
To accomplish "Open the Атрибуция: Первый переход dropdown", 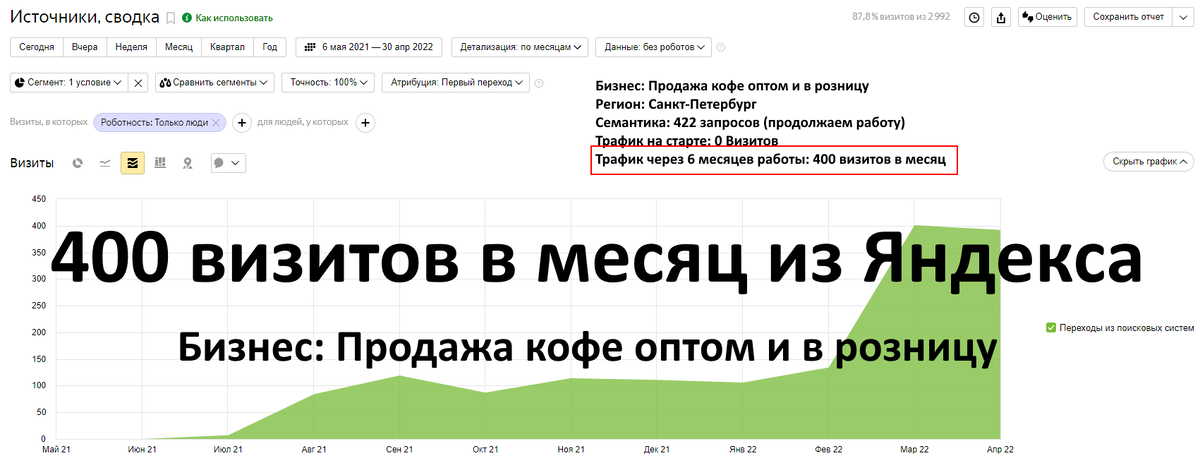I will (x=455, y=83).
